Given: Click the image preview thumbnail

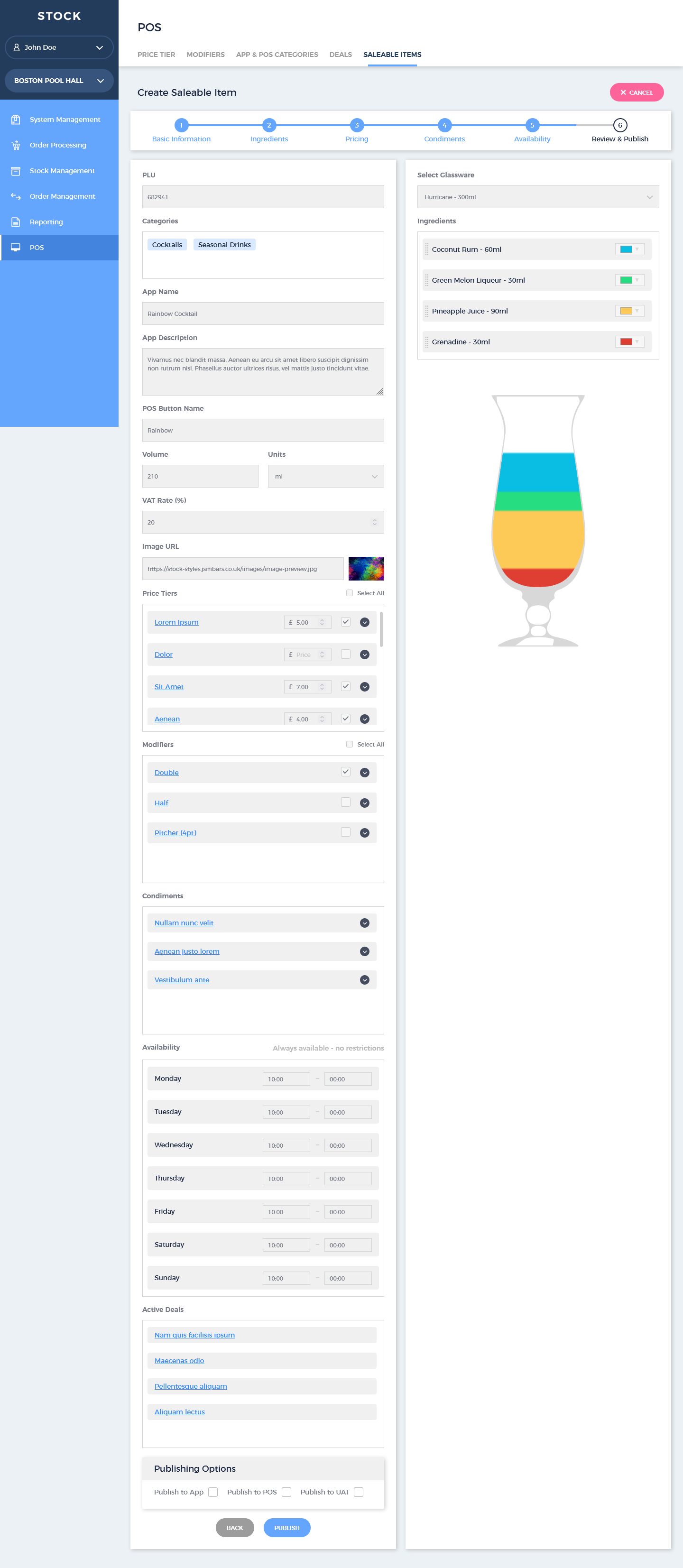Looking at the screenshot, I should point(366,569).
